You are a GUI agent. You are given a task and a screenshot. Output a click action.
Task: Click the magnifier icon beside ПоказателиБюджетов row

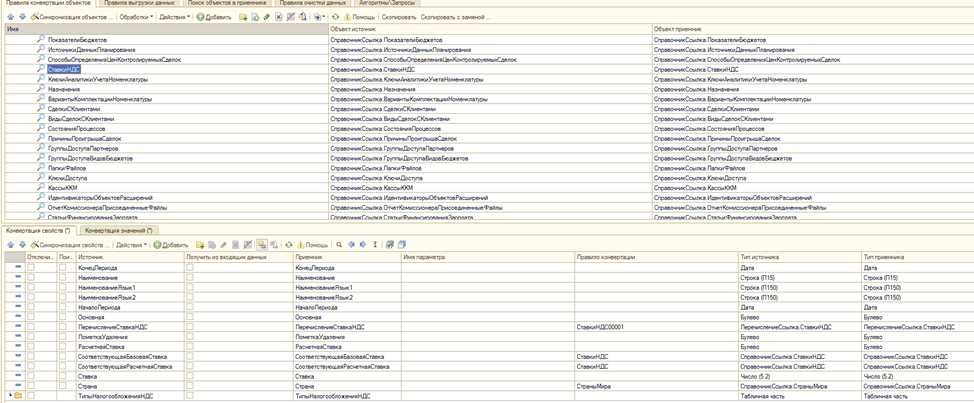(40, 39)
